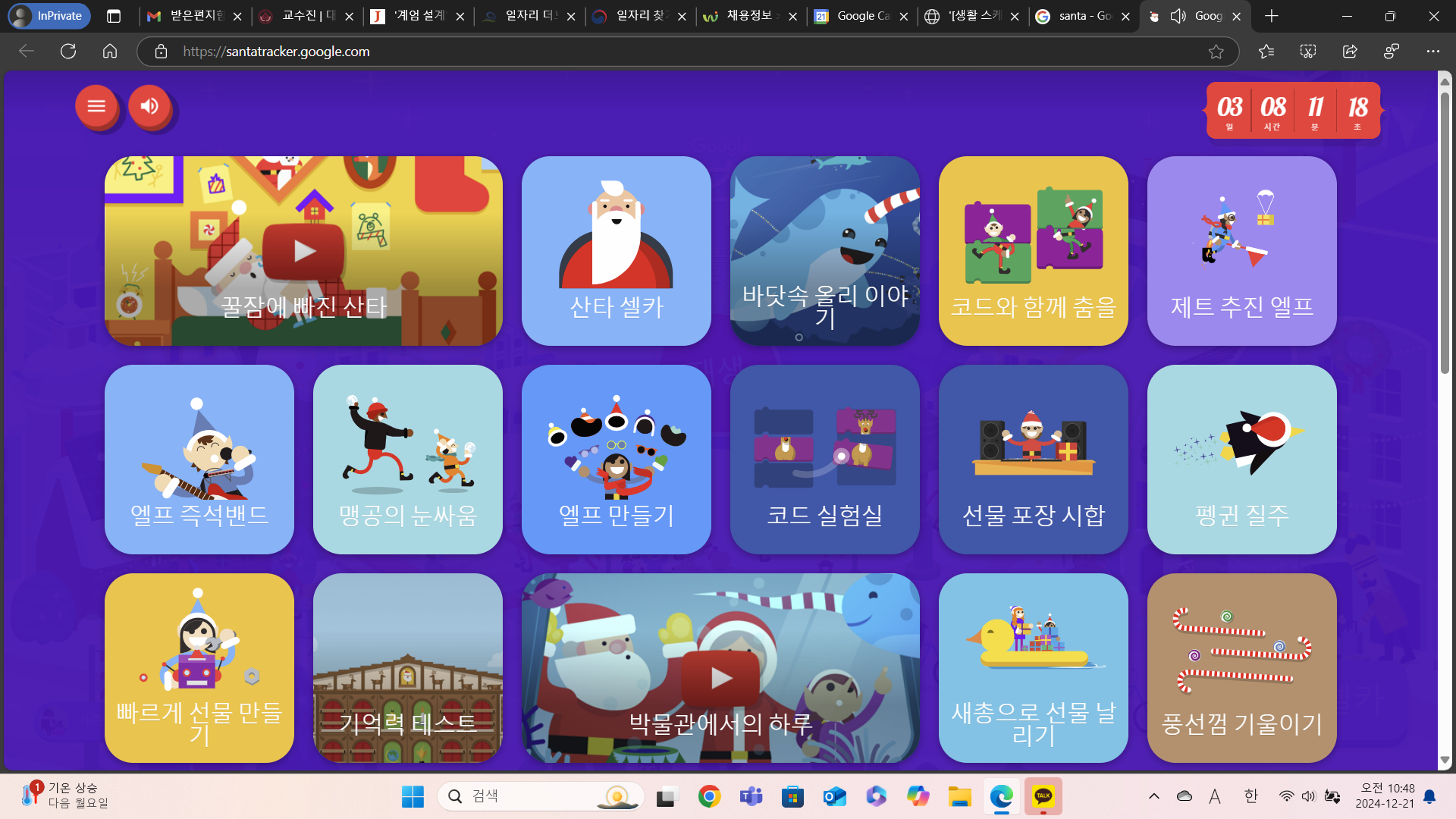Close the 받은편지함 tab
Screen dimensions: 1456x819
point(237,16)
